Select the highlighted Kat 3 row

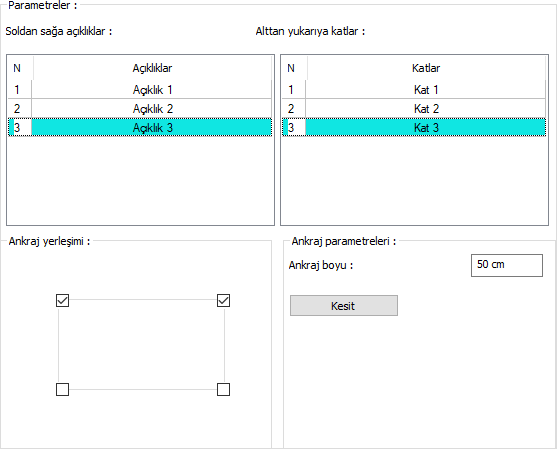click(x=414, y=127)
